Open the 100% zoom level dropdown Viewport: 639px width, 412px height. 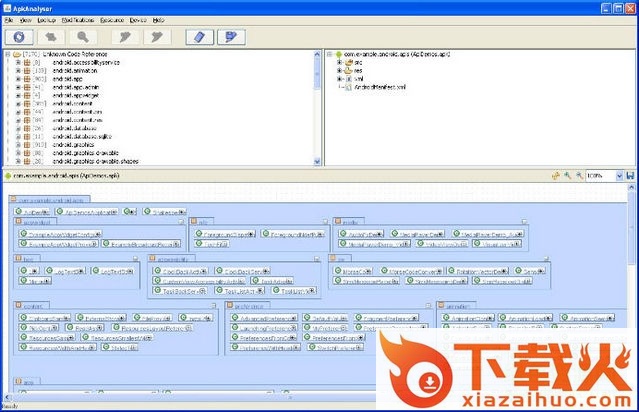[x=619, y=176]
